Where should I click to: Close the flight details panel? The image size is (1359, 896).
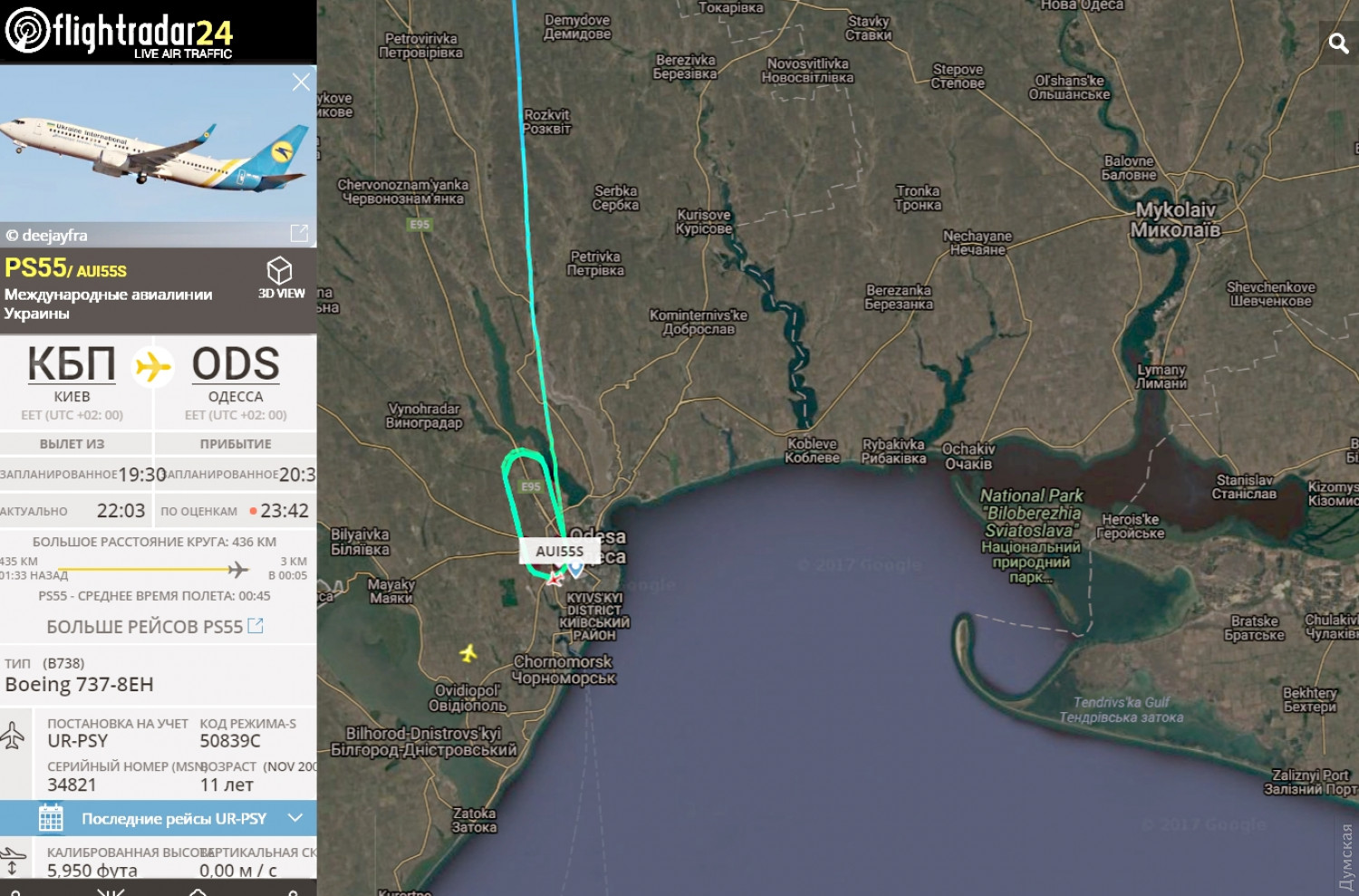coord(301,82)
